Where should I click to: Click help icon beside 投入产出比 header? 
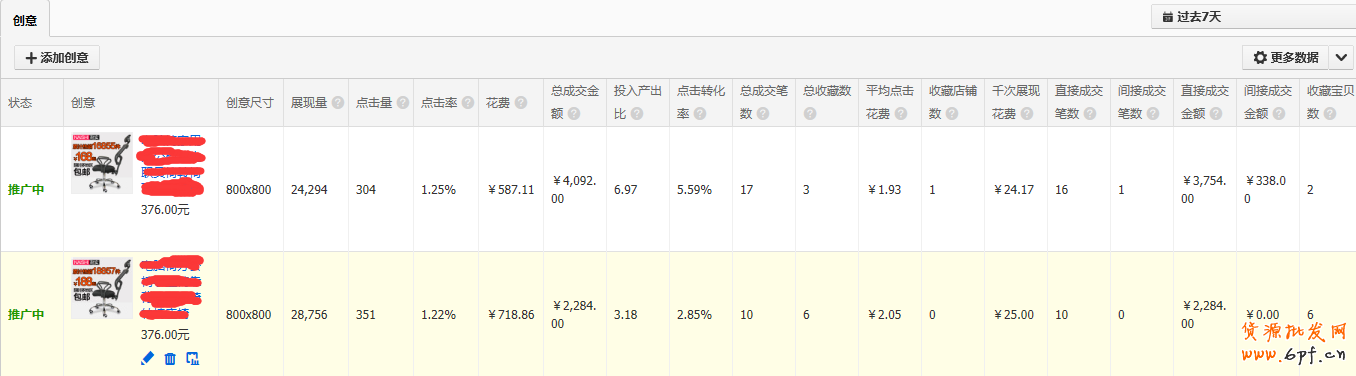(636, 114)
